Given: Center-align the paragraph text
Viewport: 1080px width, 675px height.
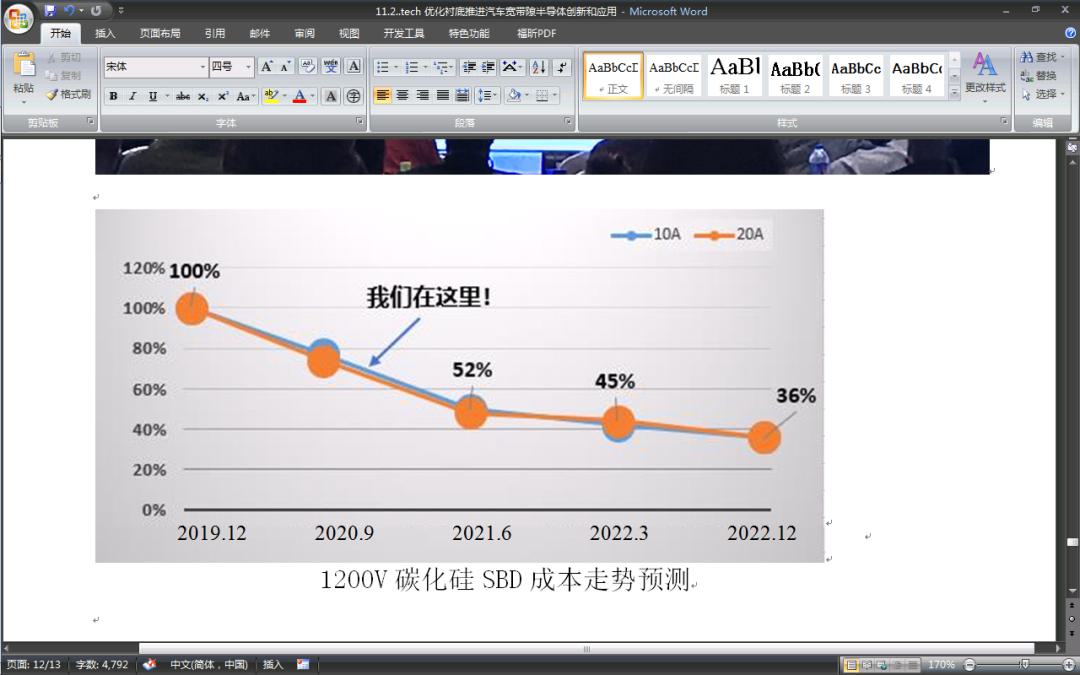Looking at the screenshot, I should (x=402, y=96).
